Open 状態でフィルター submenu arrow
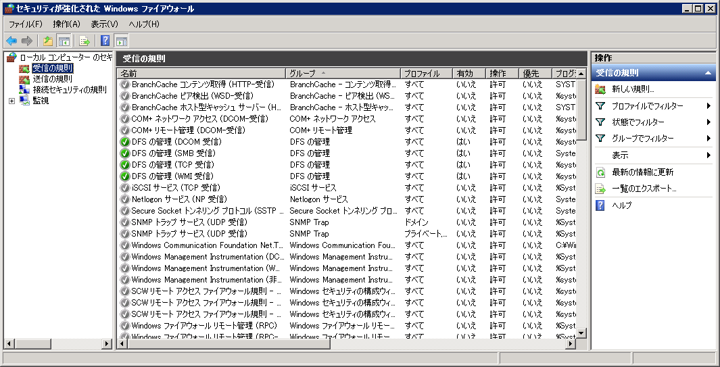This screenshot has height=367, width=720. pos(709,122)
